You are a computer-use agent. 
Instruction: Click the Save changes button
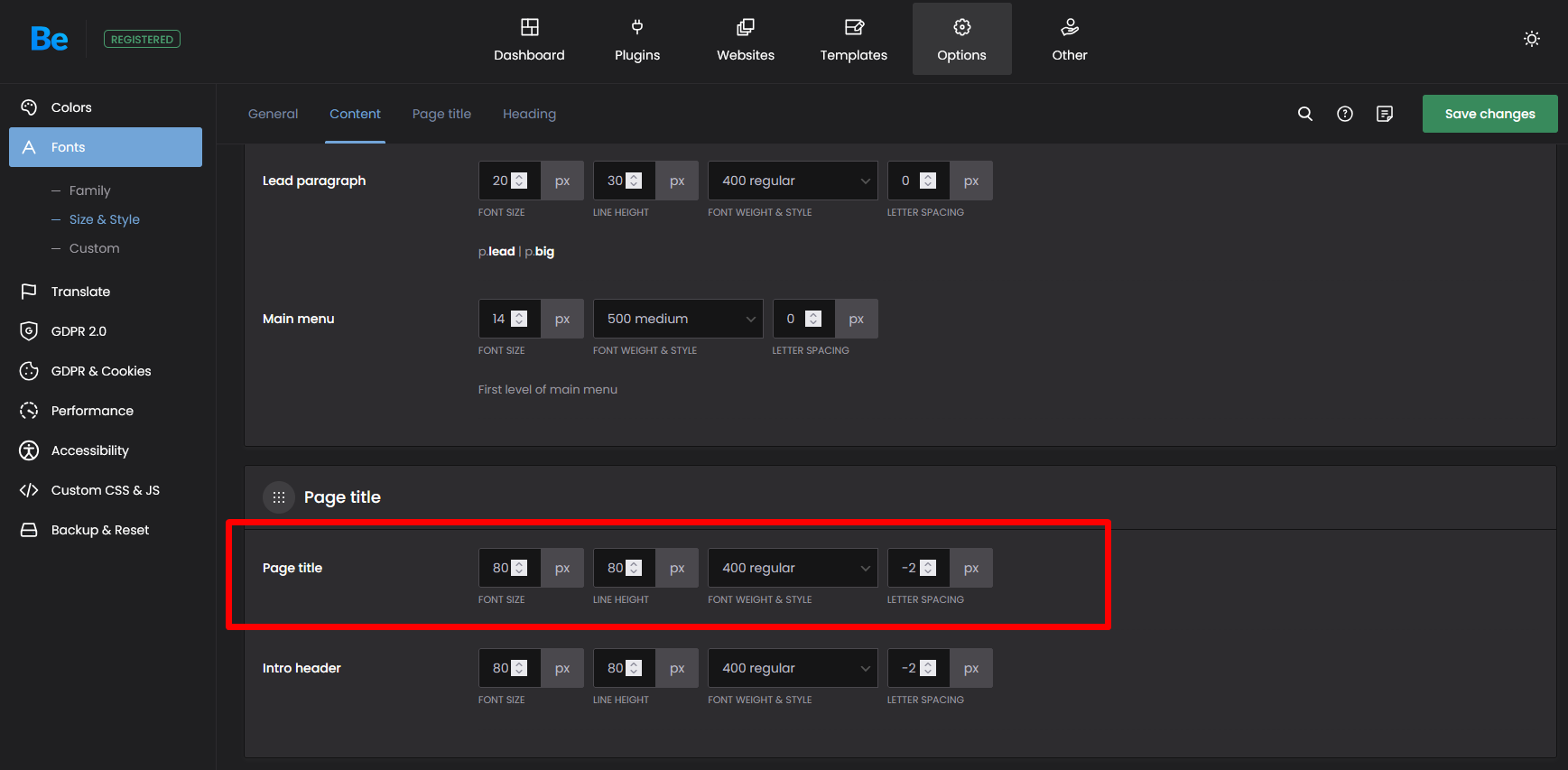click(1489, 114)
